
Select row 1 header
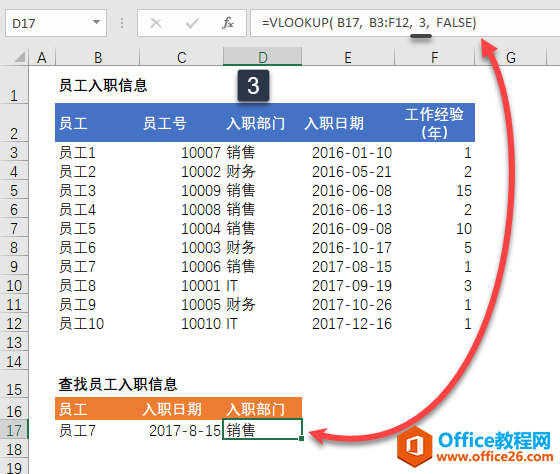(x=14, y=85)
